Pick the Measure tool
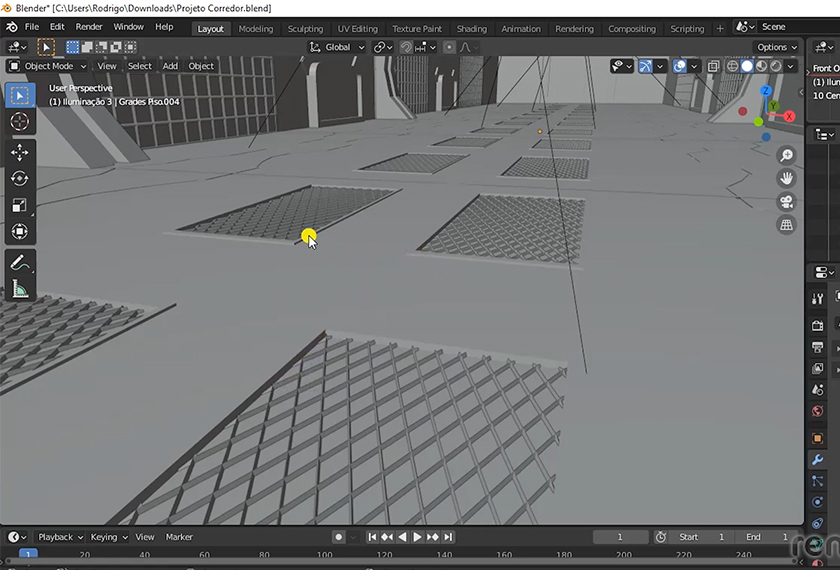Viewport: 840px width, 570px height. (x=20, y=289)
